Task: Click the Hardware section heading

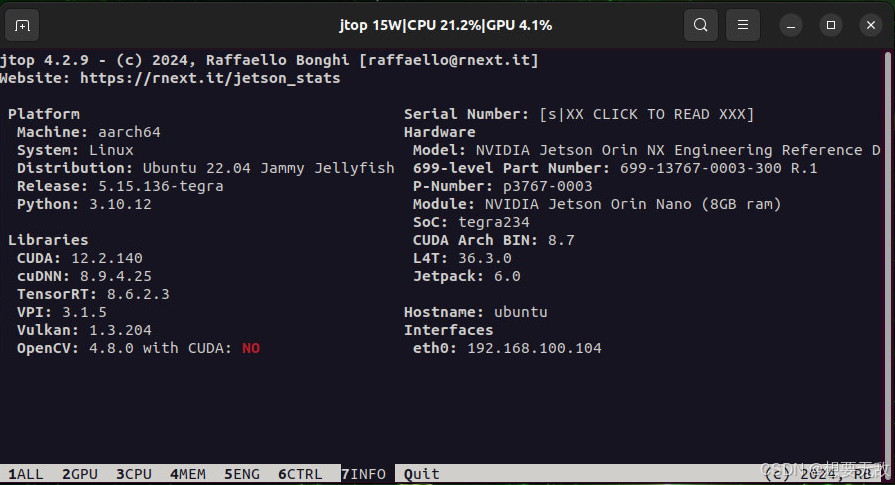Action: click(x=440, y=132)
